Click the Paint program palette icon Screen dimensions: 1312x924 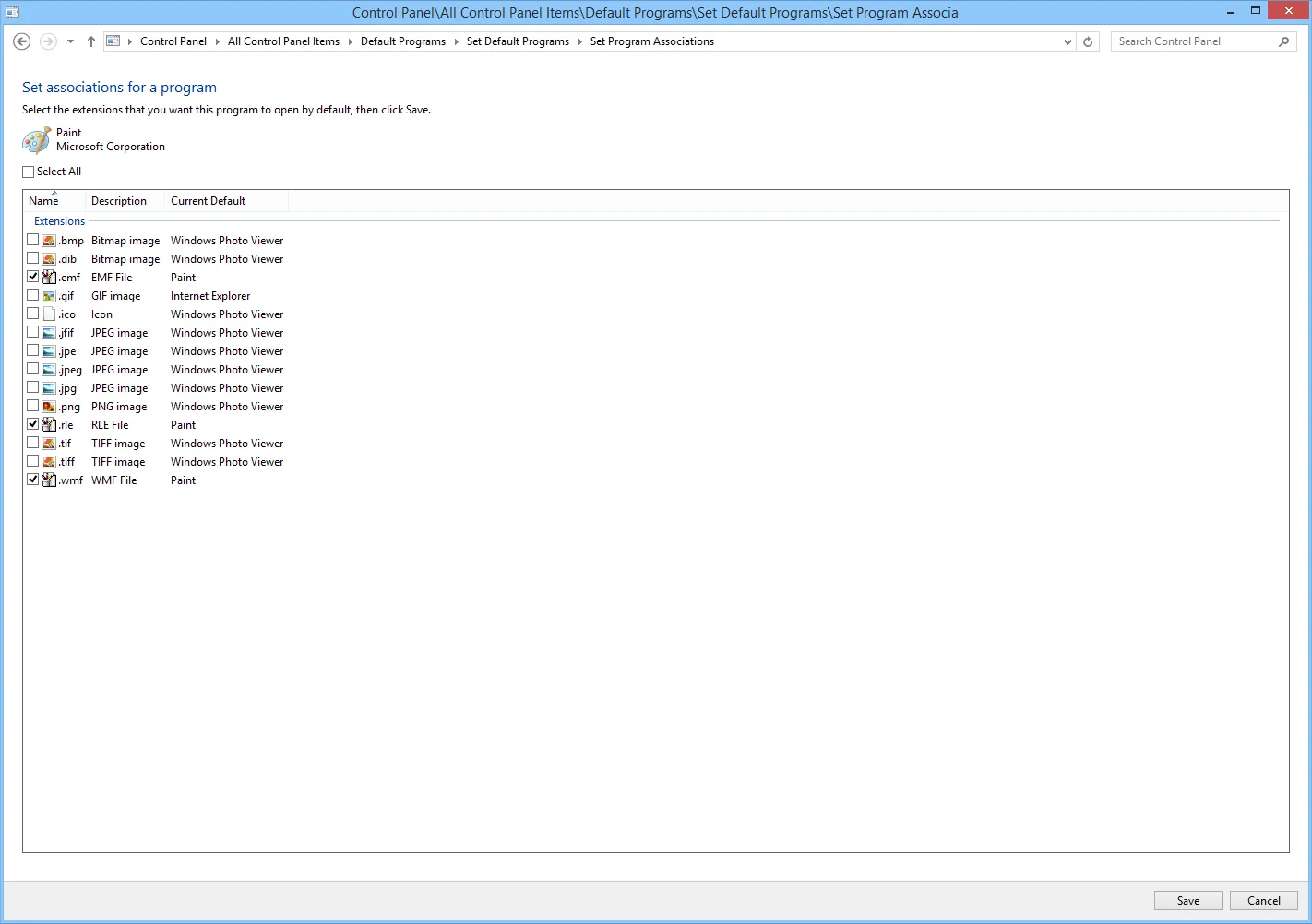[x=36, y=140]
